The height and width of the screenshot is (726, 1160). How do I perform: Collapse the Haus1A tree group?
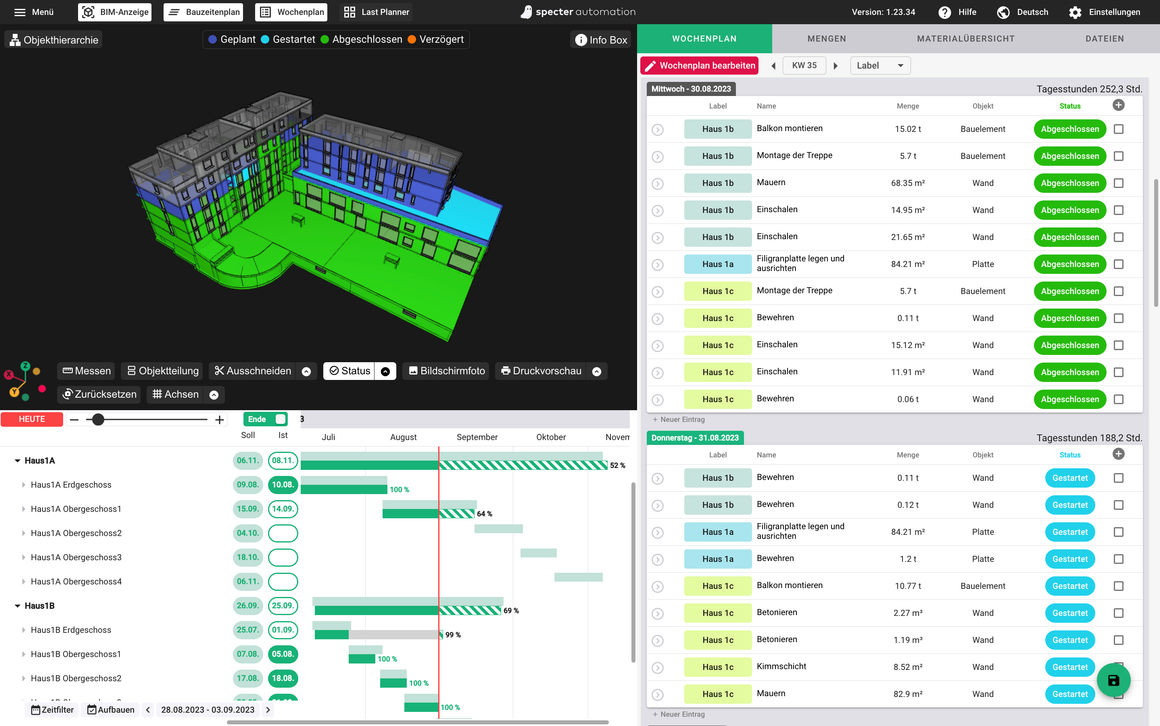17,460
